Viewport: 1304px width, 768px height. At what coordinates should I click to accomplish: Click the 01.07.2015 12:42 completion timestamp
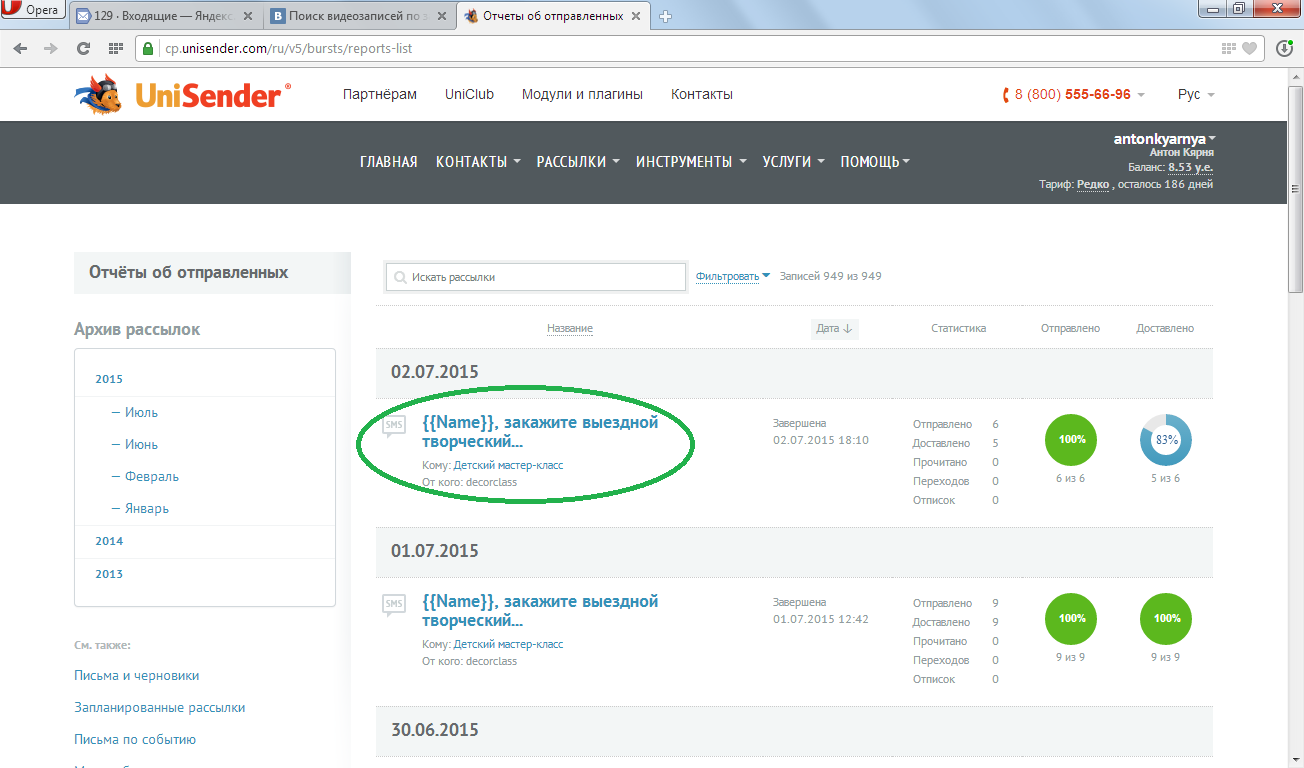(x=821, y=619)
